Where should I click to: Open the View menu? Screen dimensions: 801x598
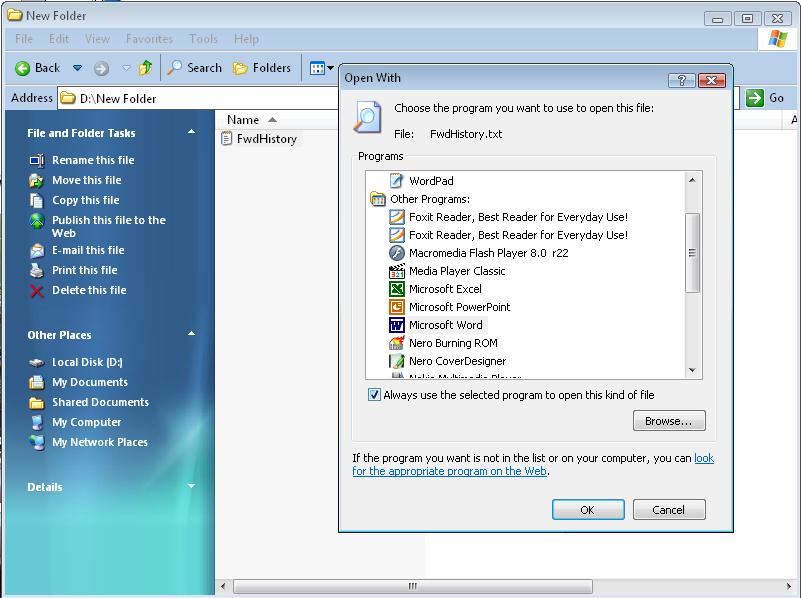click(97, 39)
